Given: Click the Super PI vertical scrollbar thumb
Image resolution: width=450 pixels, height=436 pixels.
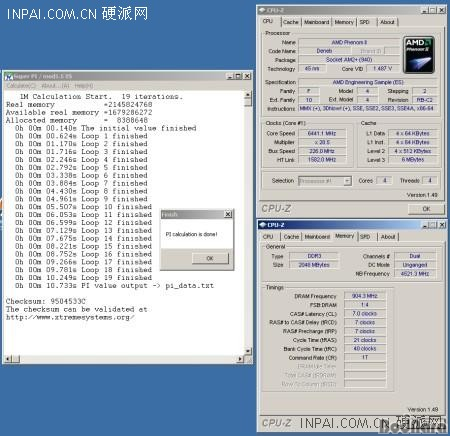Looking at the screenshot, I should pyautogui.click(x=248, y=102).
